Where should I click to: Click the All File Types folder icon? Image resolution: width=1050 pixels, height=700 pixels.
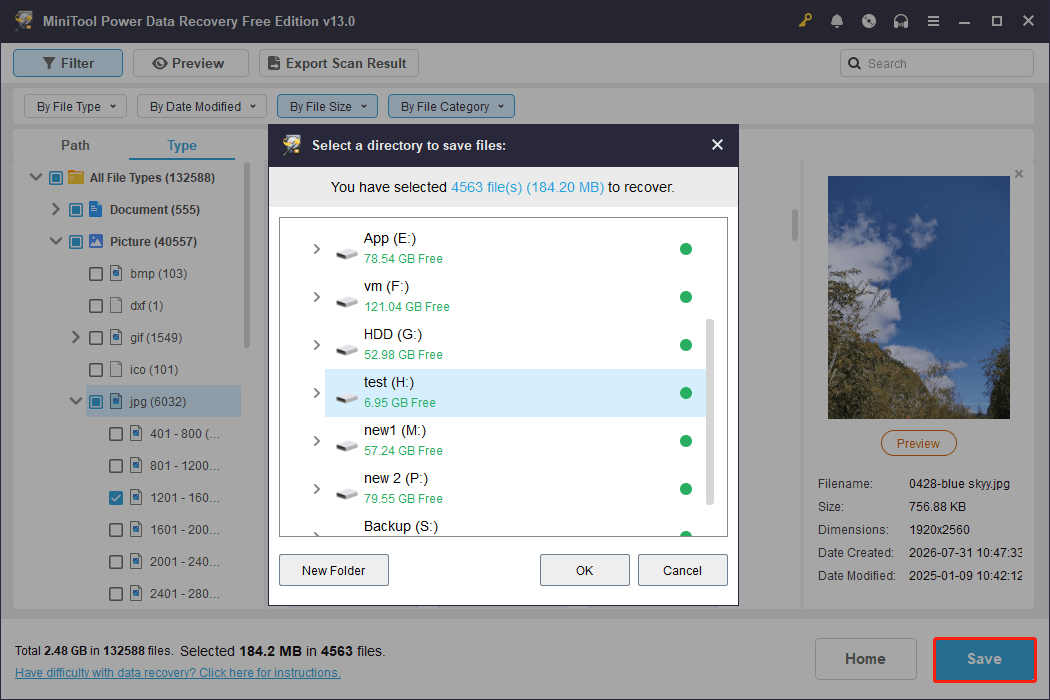click(x=76, y=178)
